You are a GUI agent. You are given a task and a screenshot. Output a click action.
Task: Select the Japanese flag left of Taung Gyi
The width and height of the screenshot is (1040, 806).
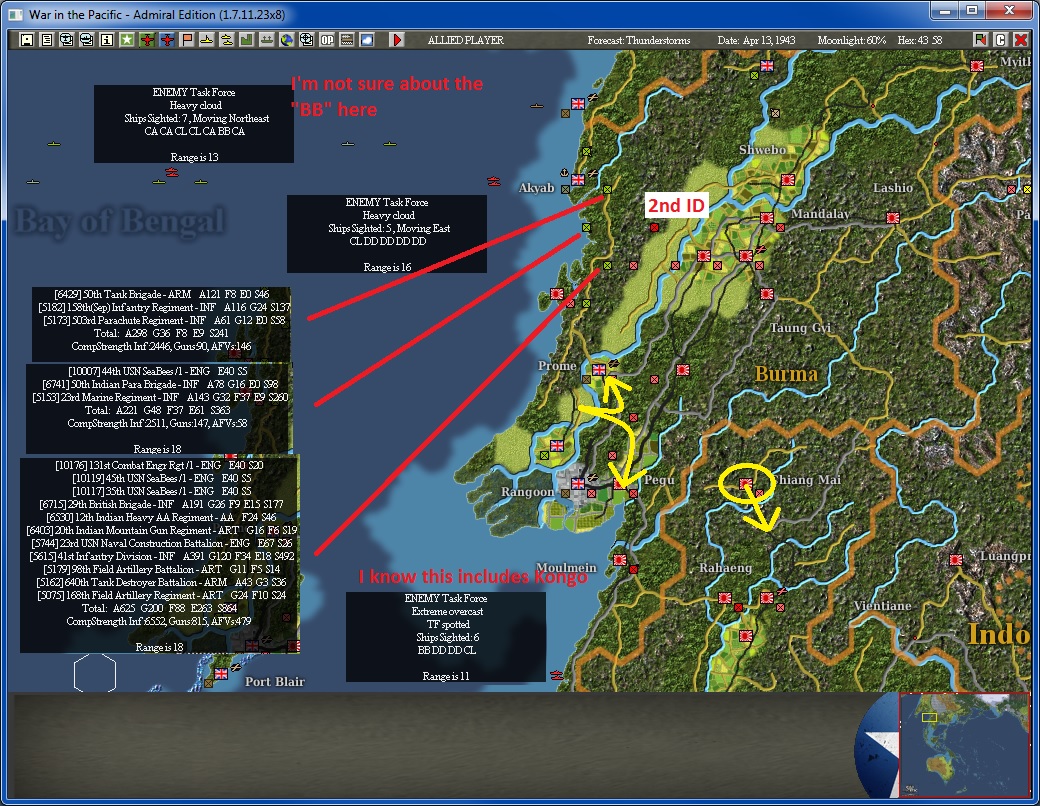pos(767,293)
